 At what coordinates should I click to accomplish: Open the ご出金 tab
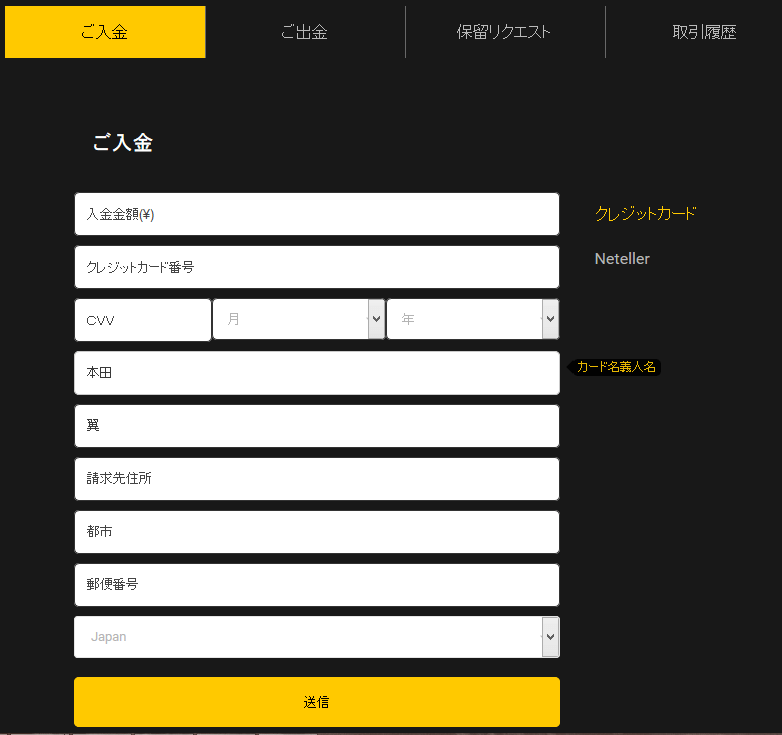pyautogui.click(x=305, y=32)
